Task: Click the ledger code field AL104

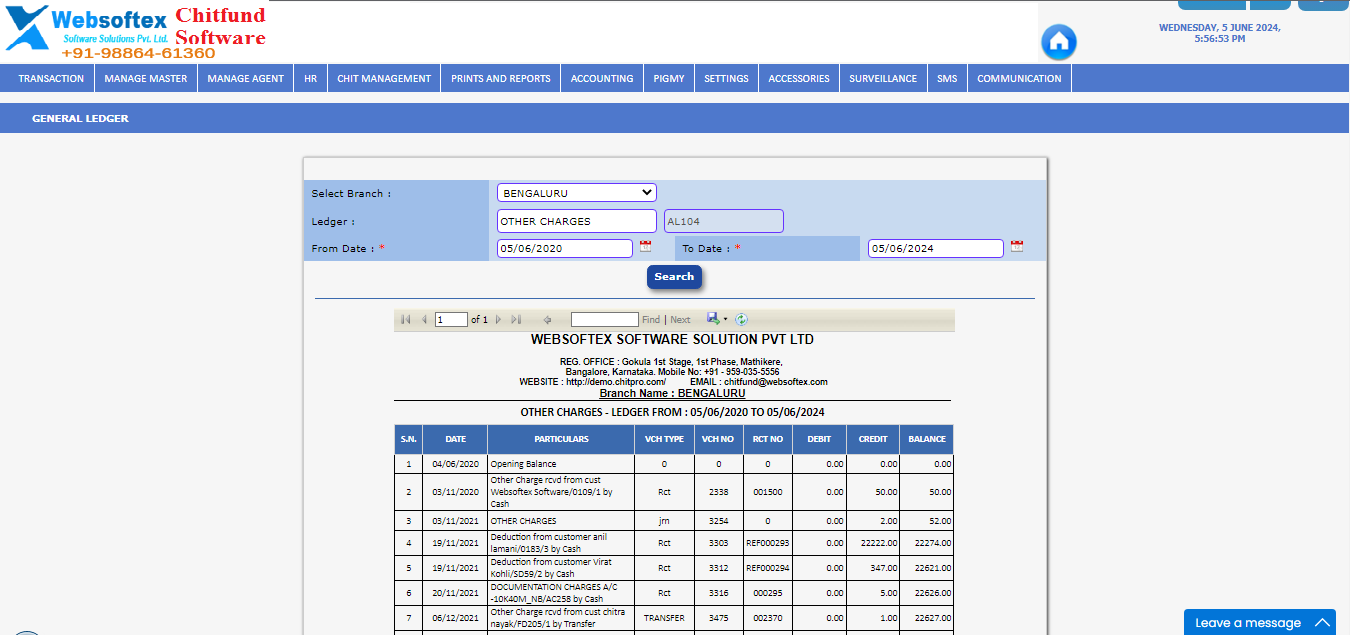Action: click(723, 221)
